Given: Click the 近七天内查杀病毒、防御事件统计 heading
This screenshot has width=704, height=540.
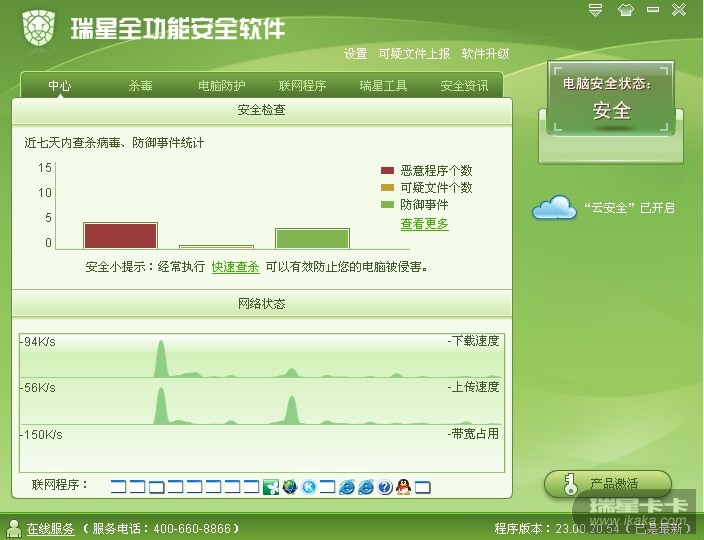Looking at the screenshot, I should (114, 143).
